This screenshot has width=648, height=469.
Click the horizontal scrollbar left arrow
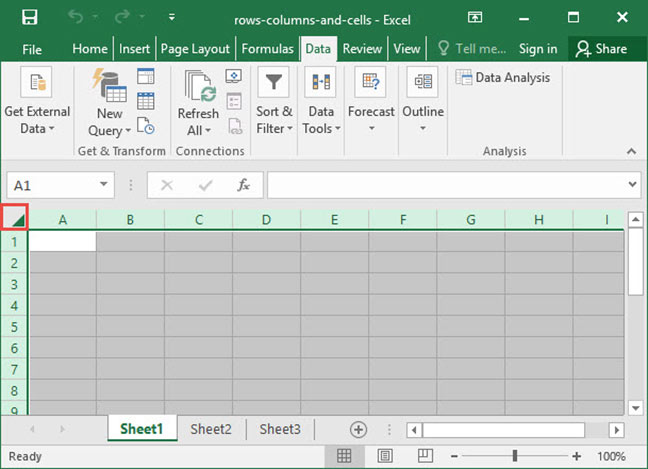[x=414, y=430]
